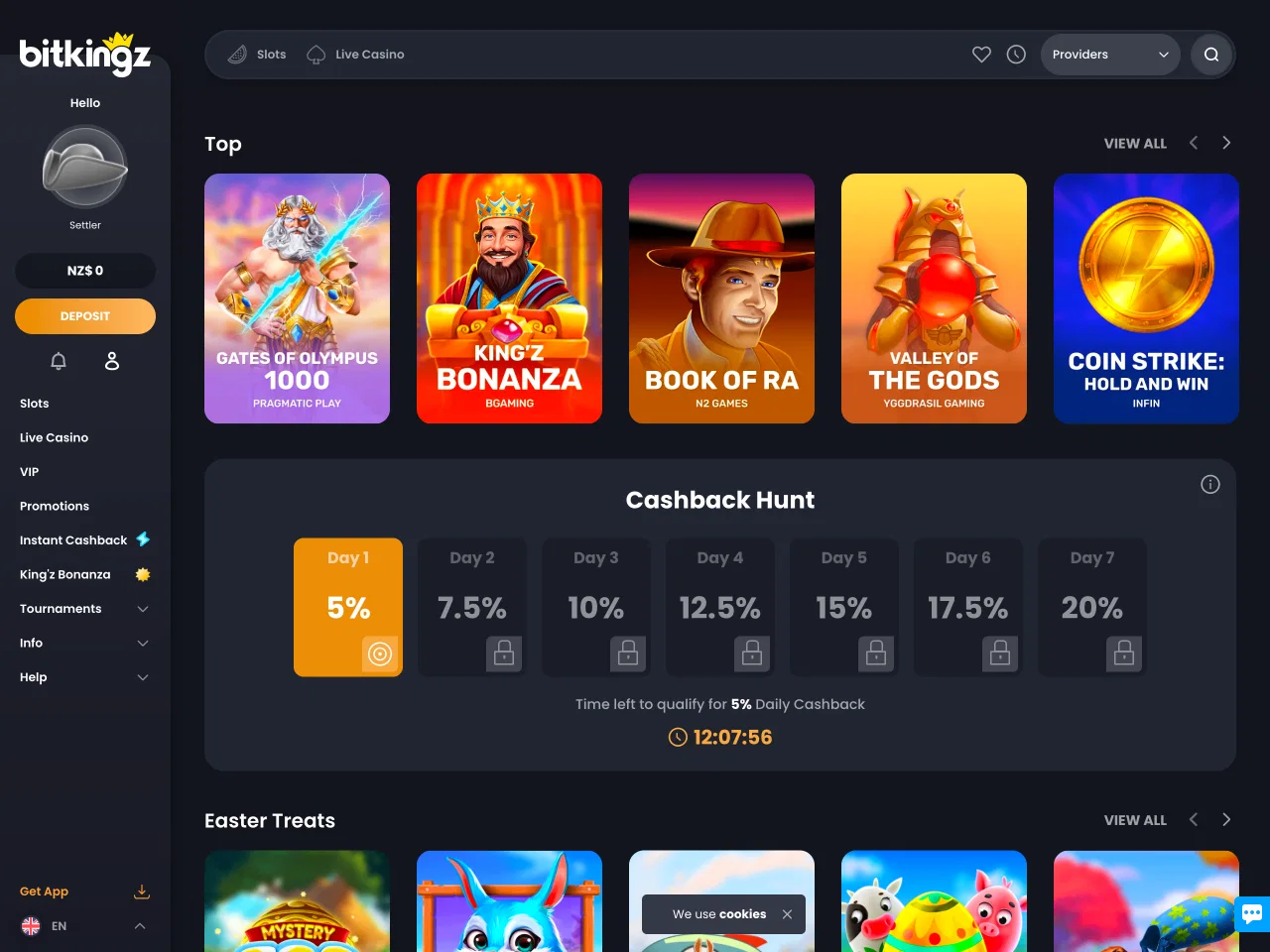Select the Day 1 5% cashback tile
1270x952 pixels.
348,607
